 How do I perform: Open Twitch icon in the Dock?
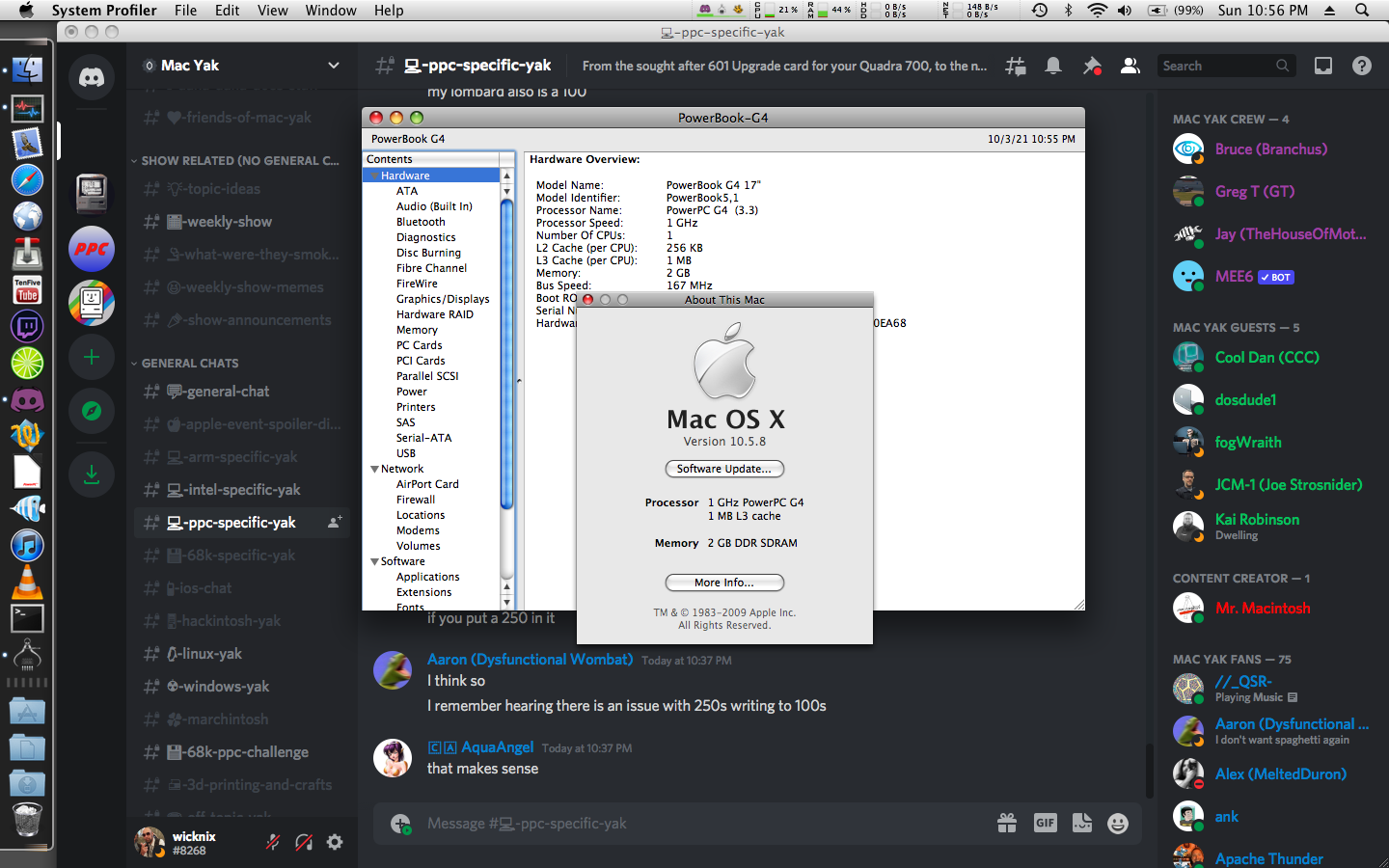point(27,326)
